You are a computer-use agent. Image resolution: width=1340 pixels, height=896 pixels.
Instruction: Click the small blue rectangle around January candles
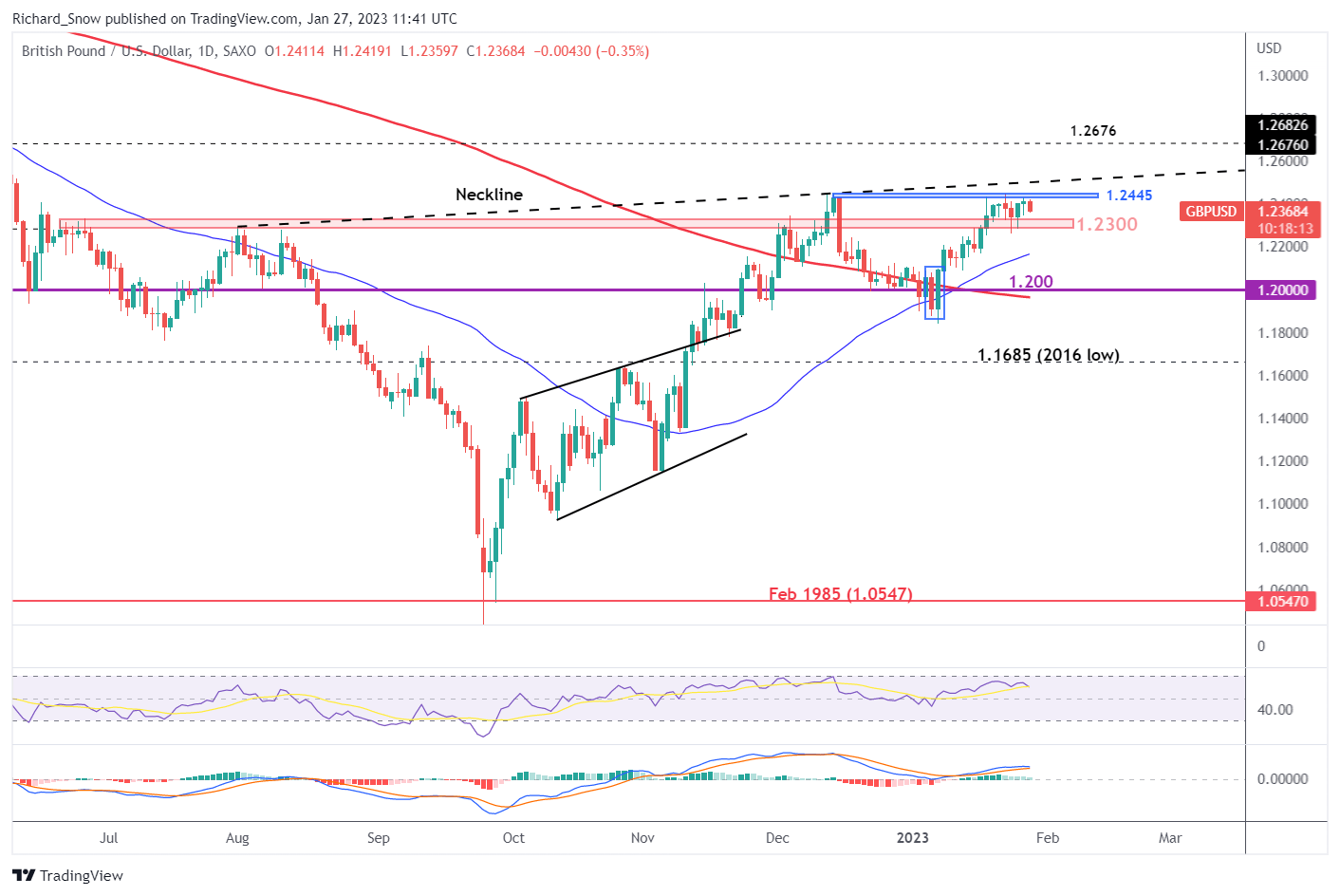tap(935, 292)
